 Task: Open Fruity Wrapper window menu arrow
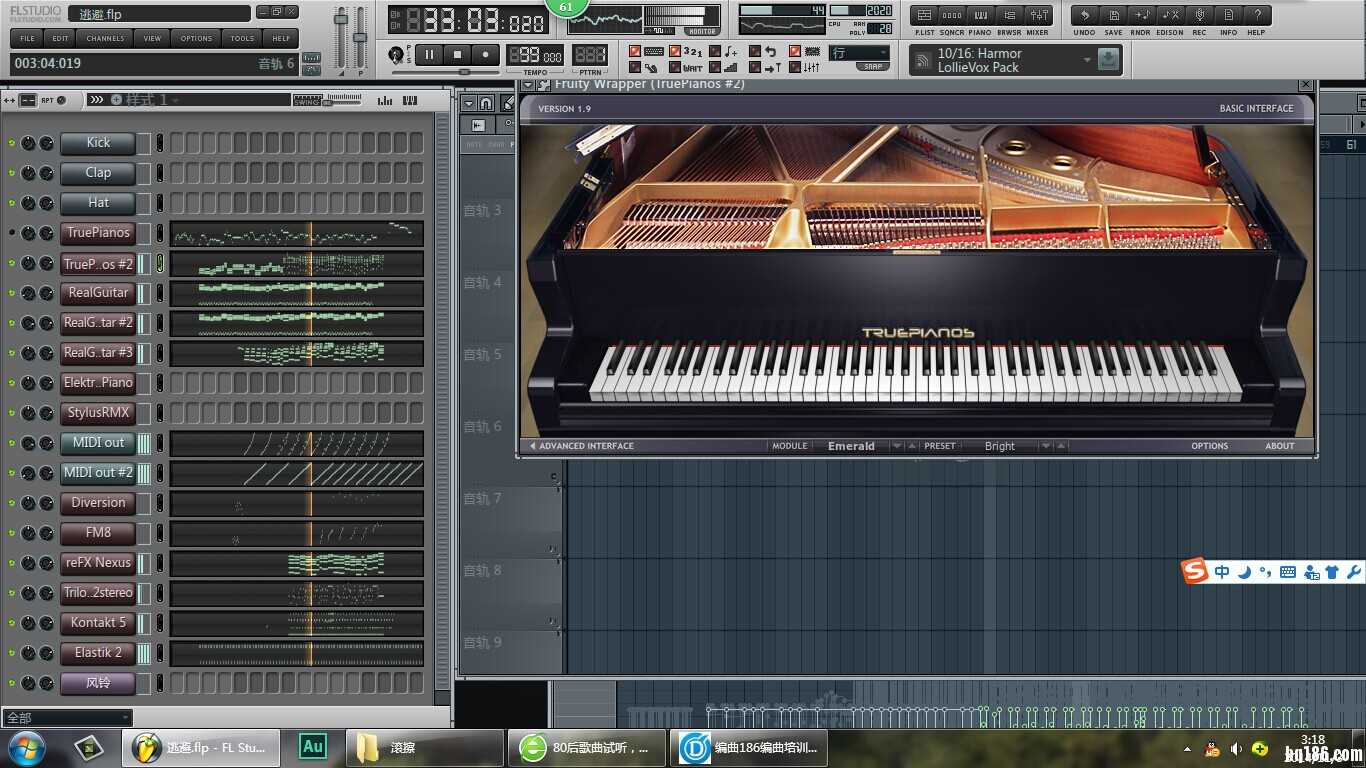pos(528,84)
